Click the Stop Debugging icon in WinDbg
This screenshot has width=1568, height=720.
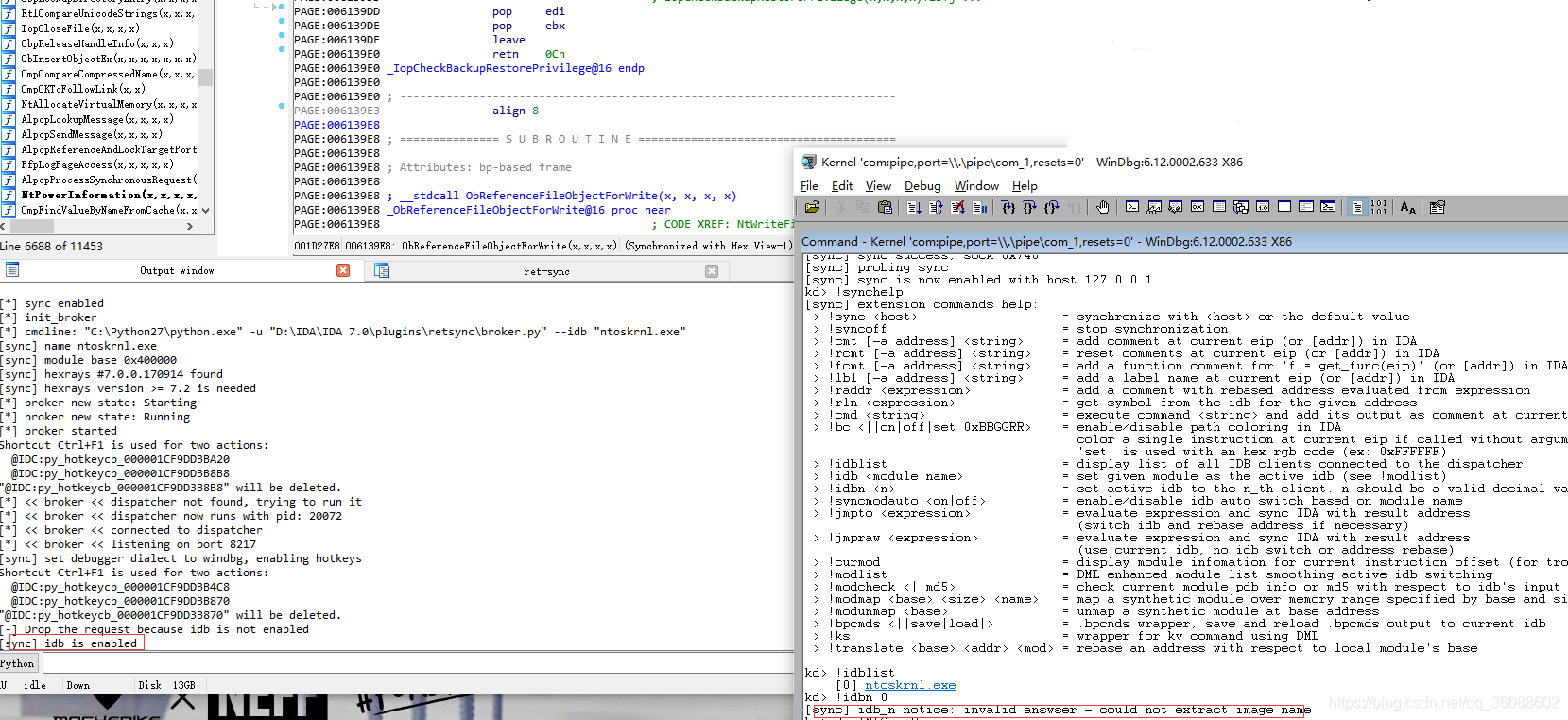957,207
